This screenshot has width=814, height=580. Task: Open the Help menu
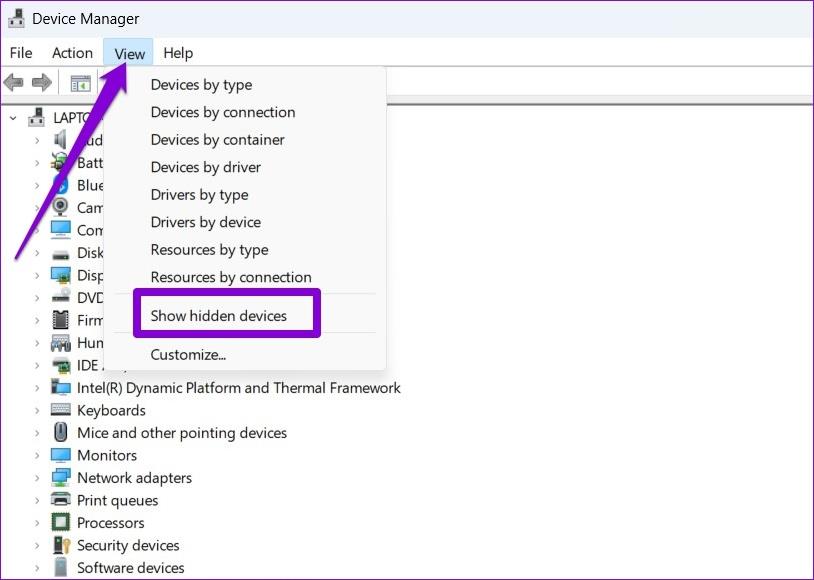click(x=178, y=53)
